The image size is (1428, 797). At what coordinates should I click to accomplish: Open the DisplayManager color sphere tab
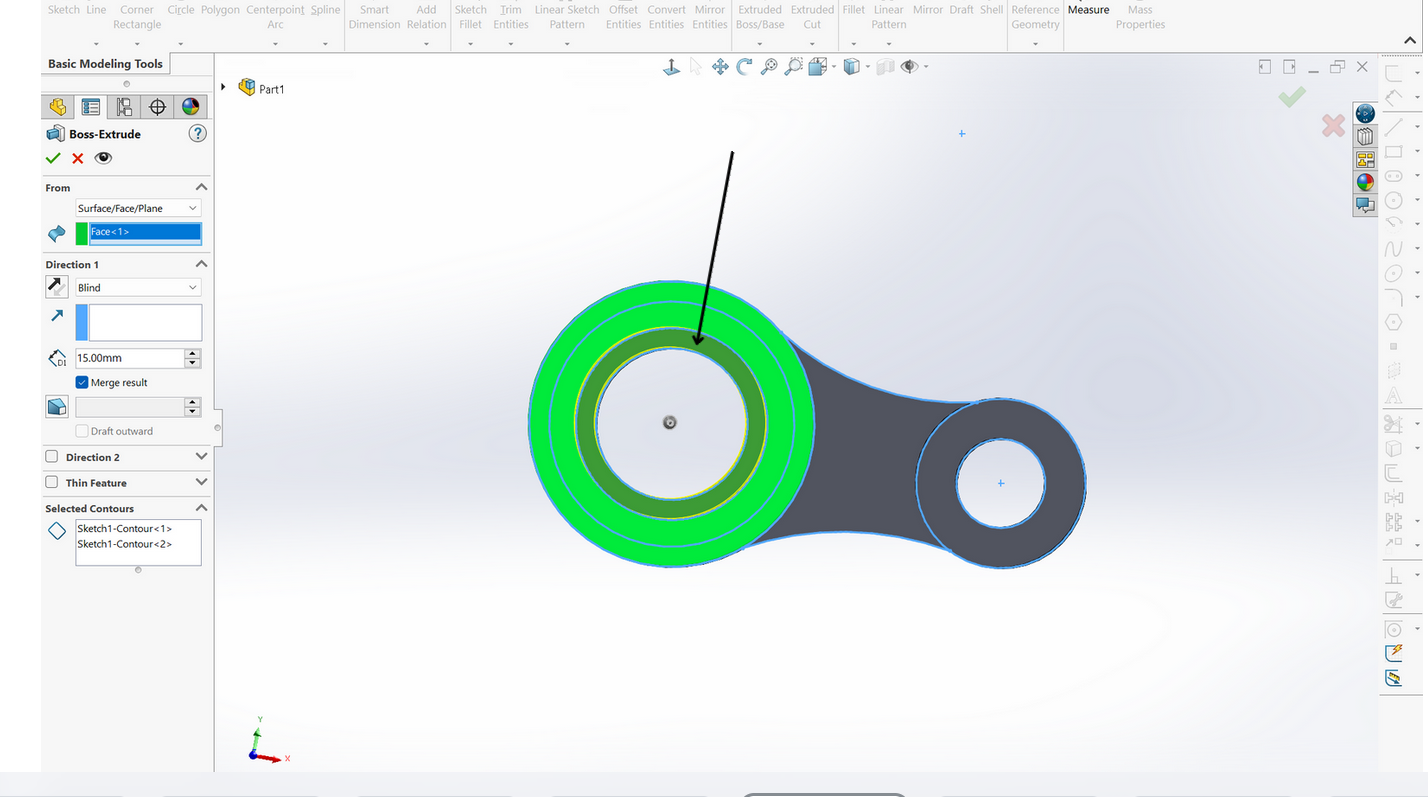(190, 107)
